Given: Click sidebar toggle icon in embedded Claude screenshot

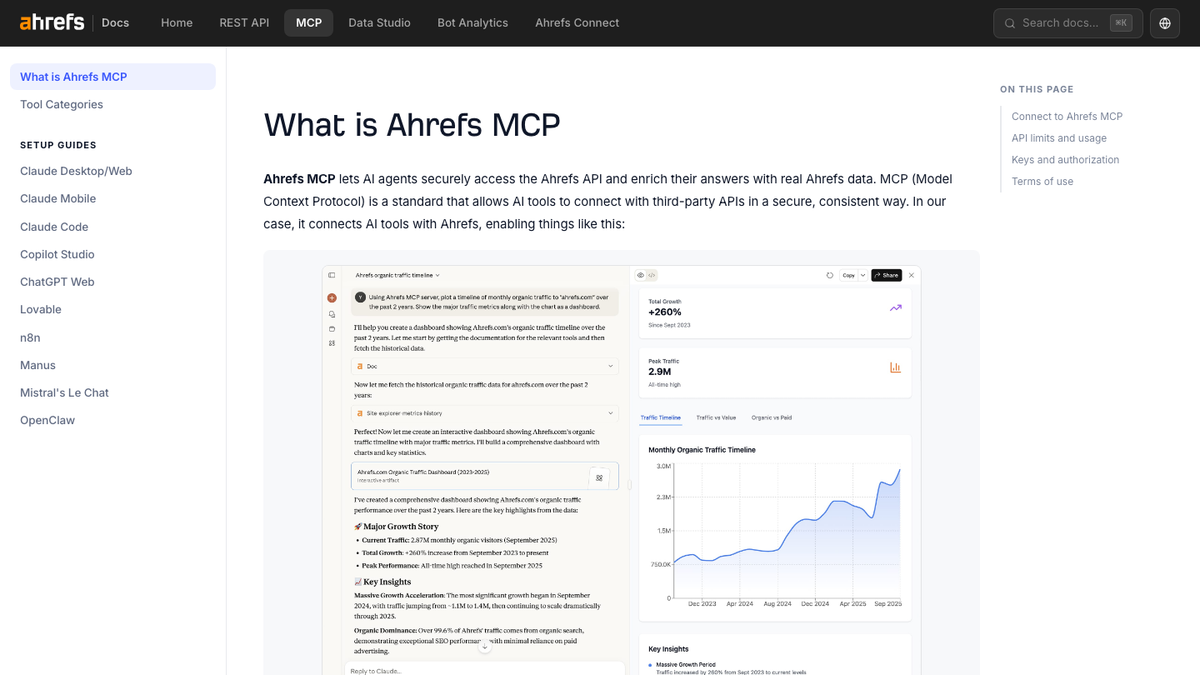Looking at the screenshot, I should (x=332, y=275).
